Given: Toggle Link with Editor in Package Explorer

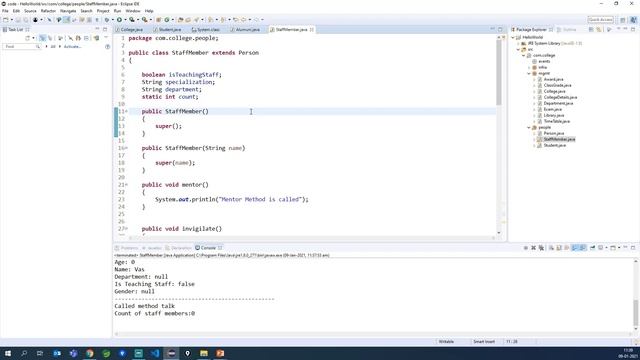Looking at the screenshot, I should 599,29.
